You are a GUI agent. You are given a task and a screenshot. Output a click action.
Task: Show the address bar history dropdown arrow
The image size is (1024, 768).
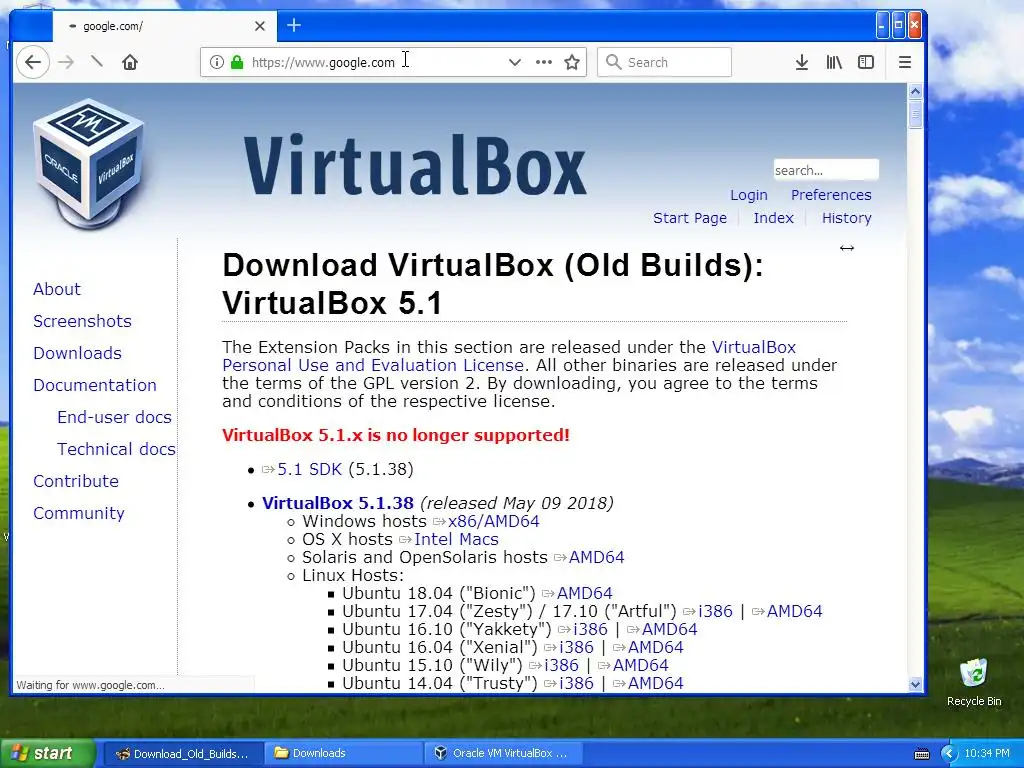pyautogui.click(x=515, y=62)
